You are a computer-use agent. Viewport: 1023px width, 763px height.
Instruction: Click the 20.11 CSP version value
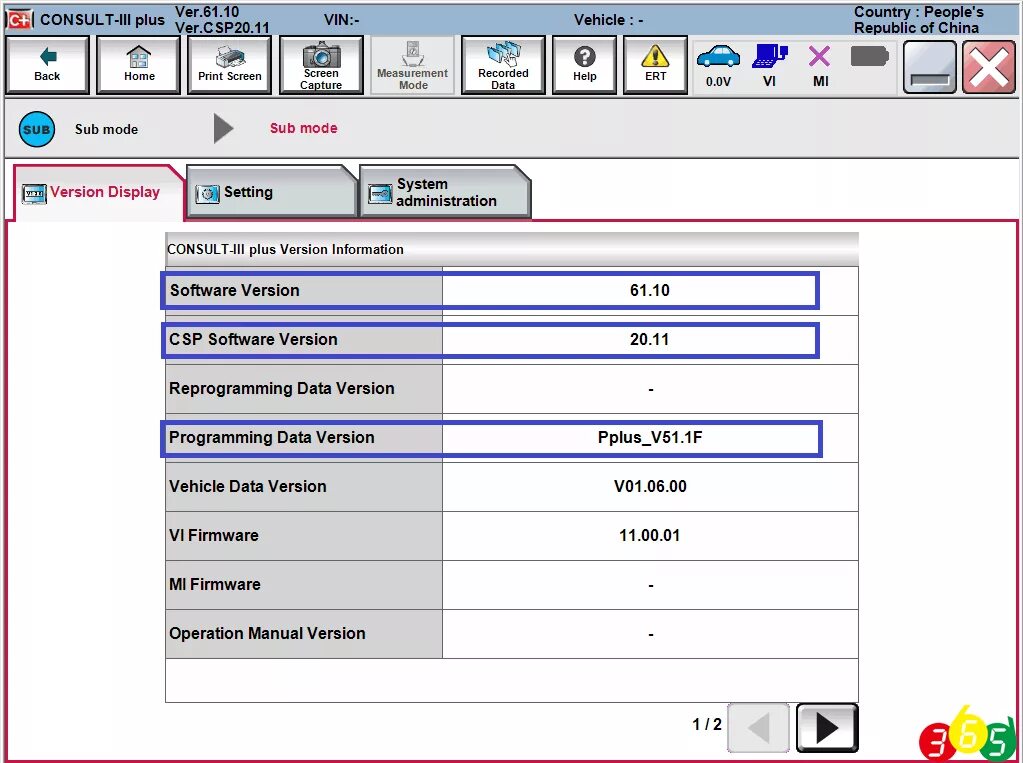click(650, 339)
